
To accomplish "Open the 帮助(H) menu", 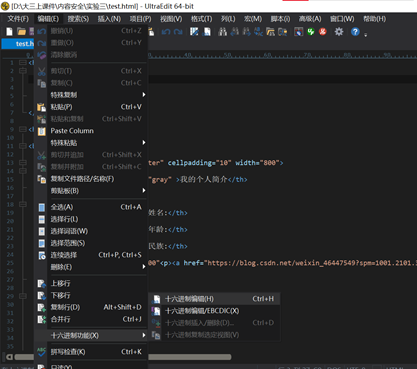I will pos(374,19).
